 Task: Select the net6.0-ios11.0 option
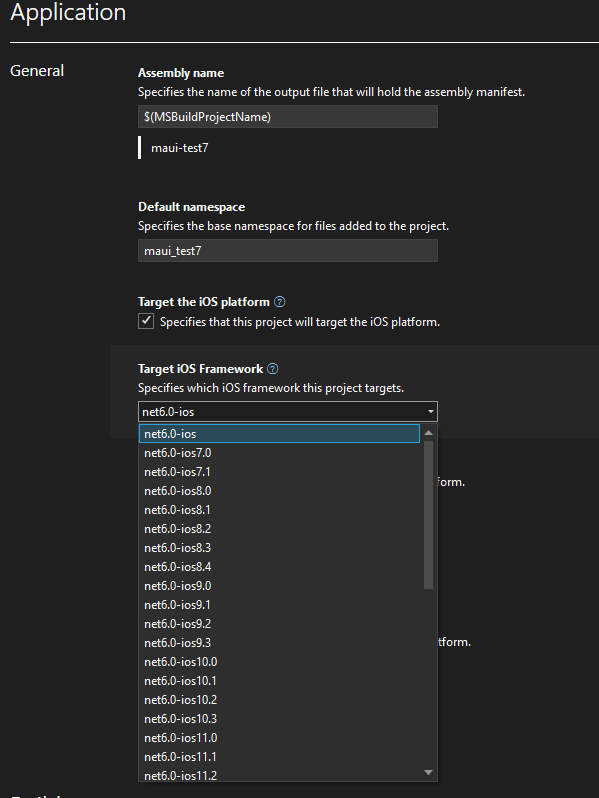[279, 738]
